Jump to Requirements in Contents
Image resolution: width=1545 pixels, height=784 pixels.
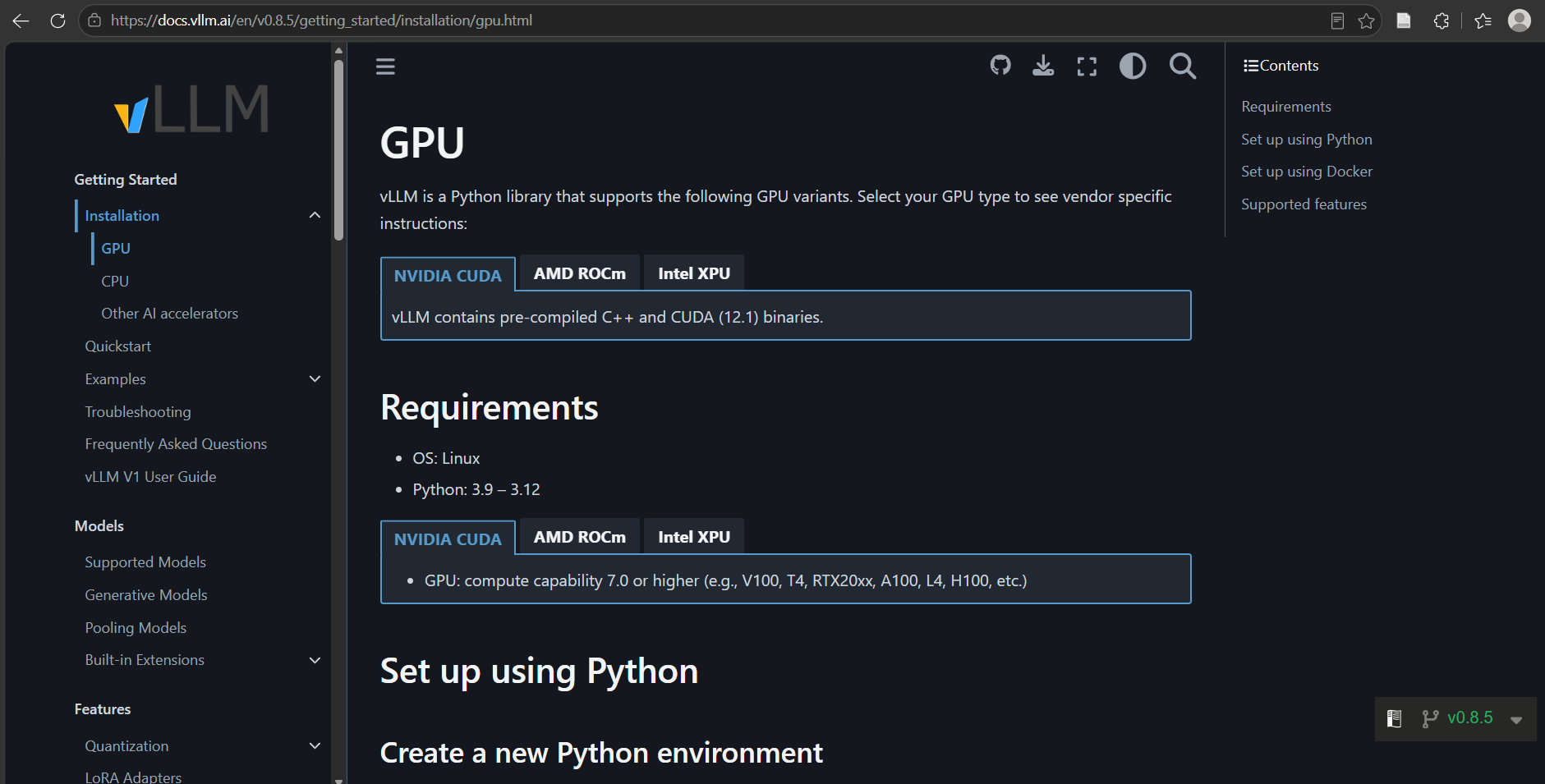pyautogui.click(x=1286, y=107)
